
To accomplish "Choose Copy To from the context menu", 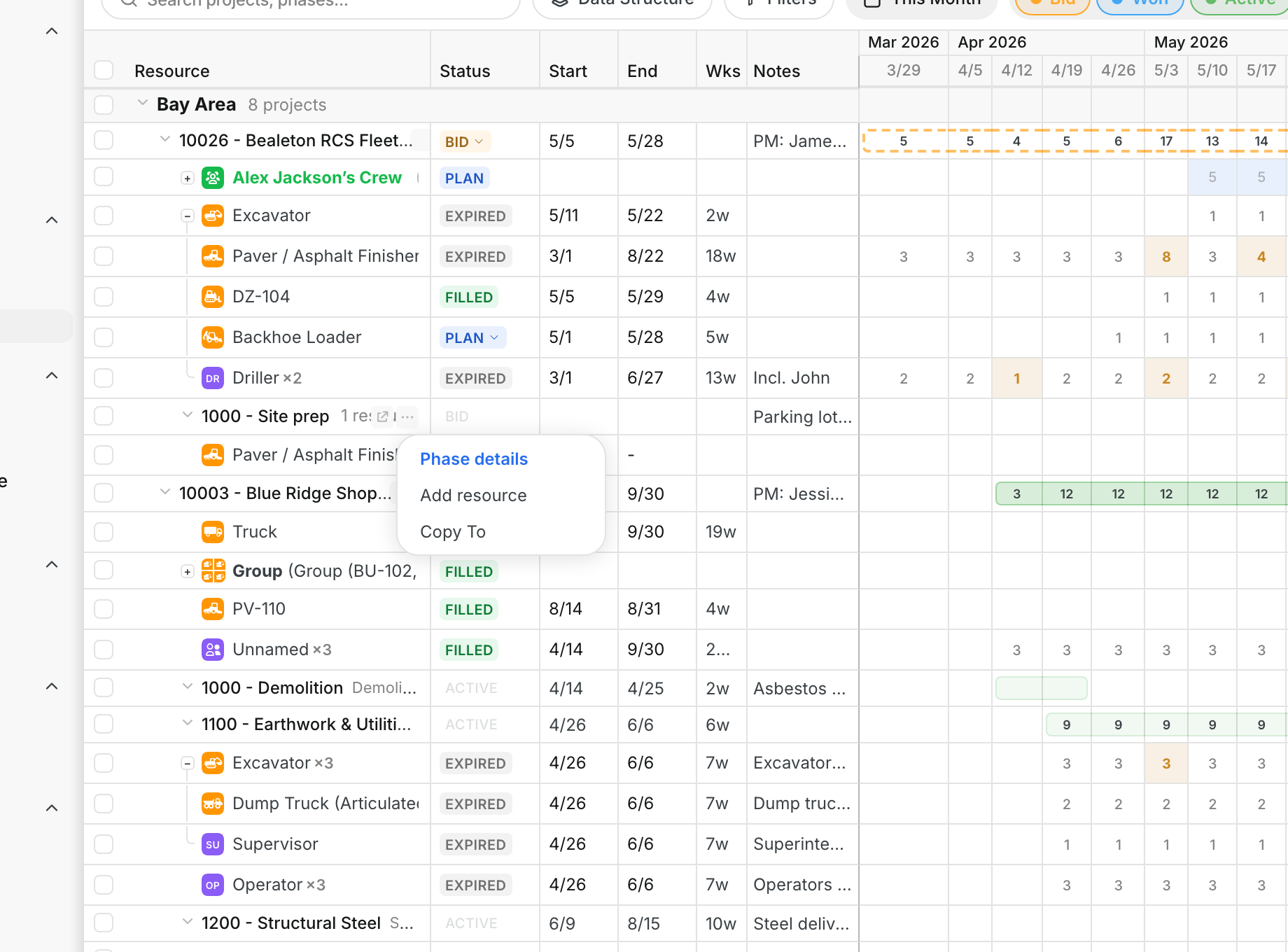I will (453, 532).
